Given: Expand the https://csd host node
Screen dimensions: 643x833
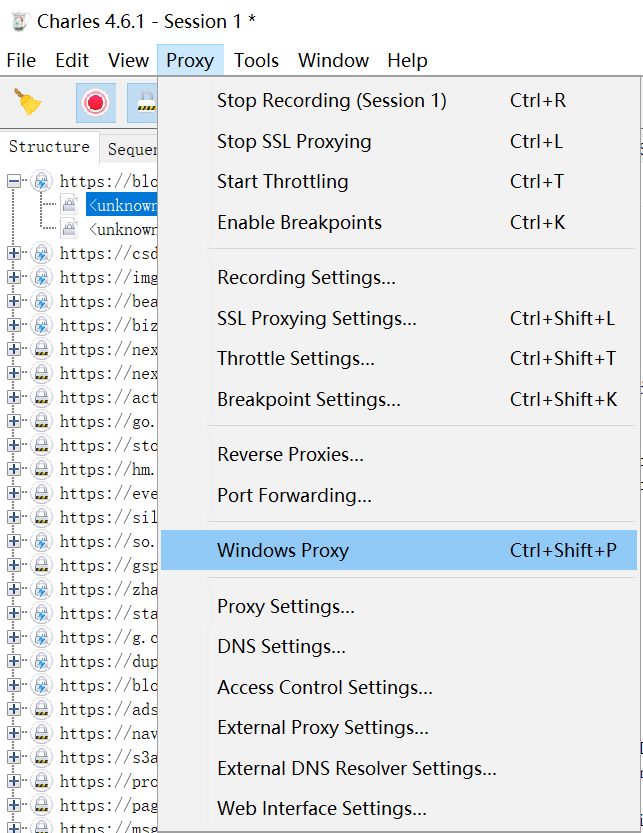Looking at the screenshot, I should click(x=14, y=253).
